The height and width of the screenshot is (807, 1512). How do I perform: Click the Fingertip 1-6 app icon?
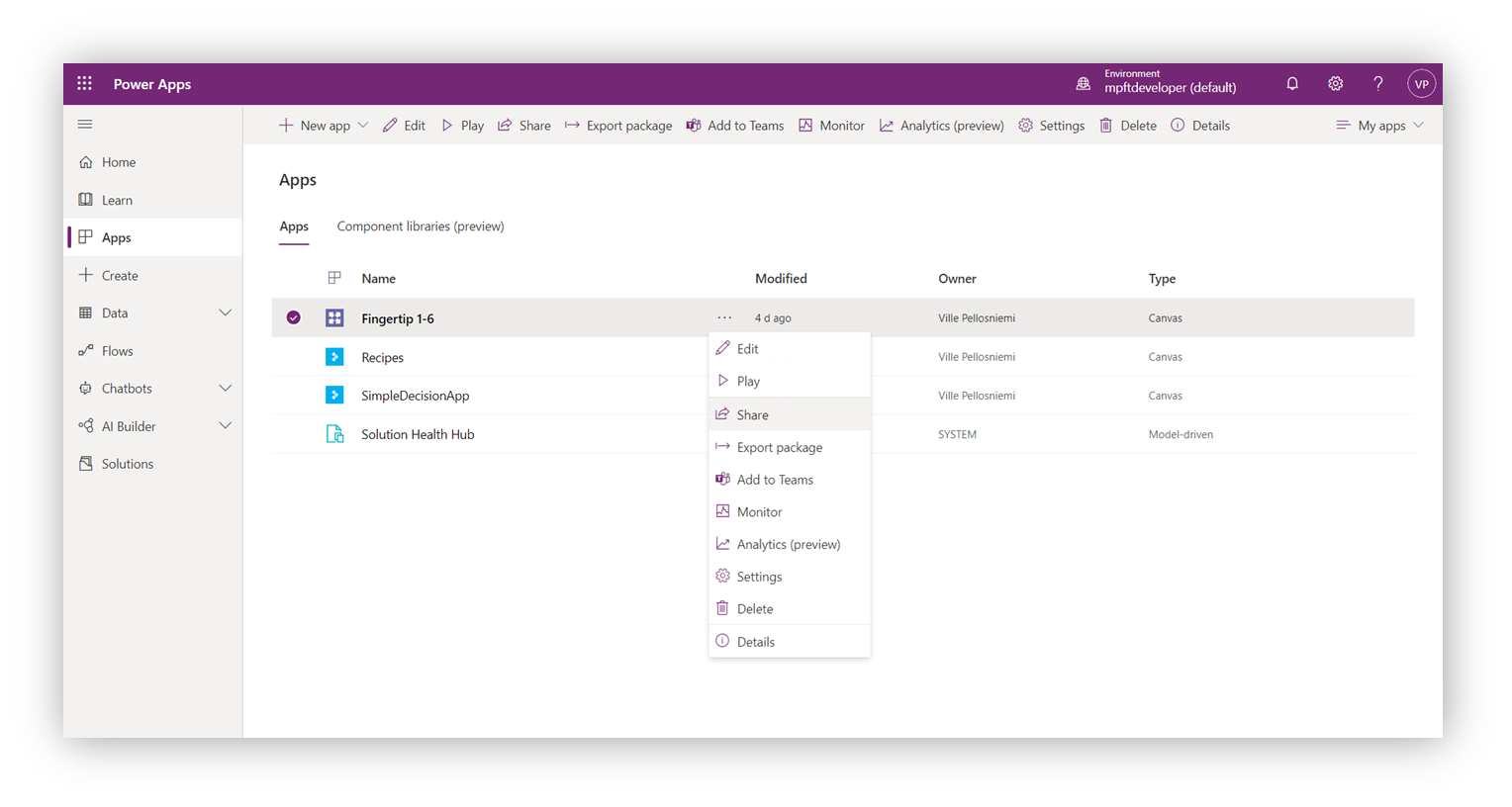334,318
